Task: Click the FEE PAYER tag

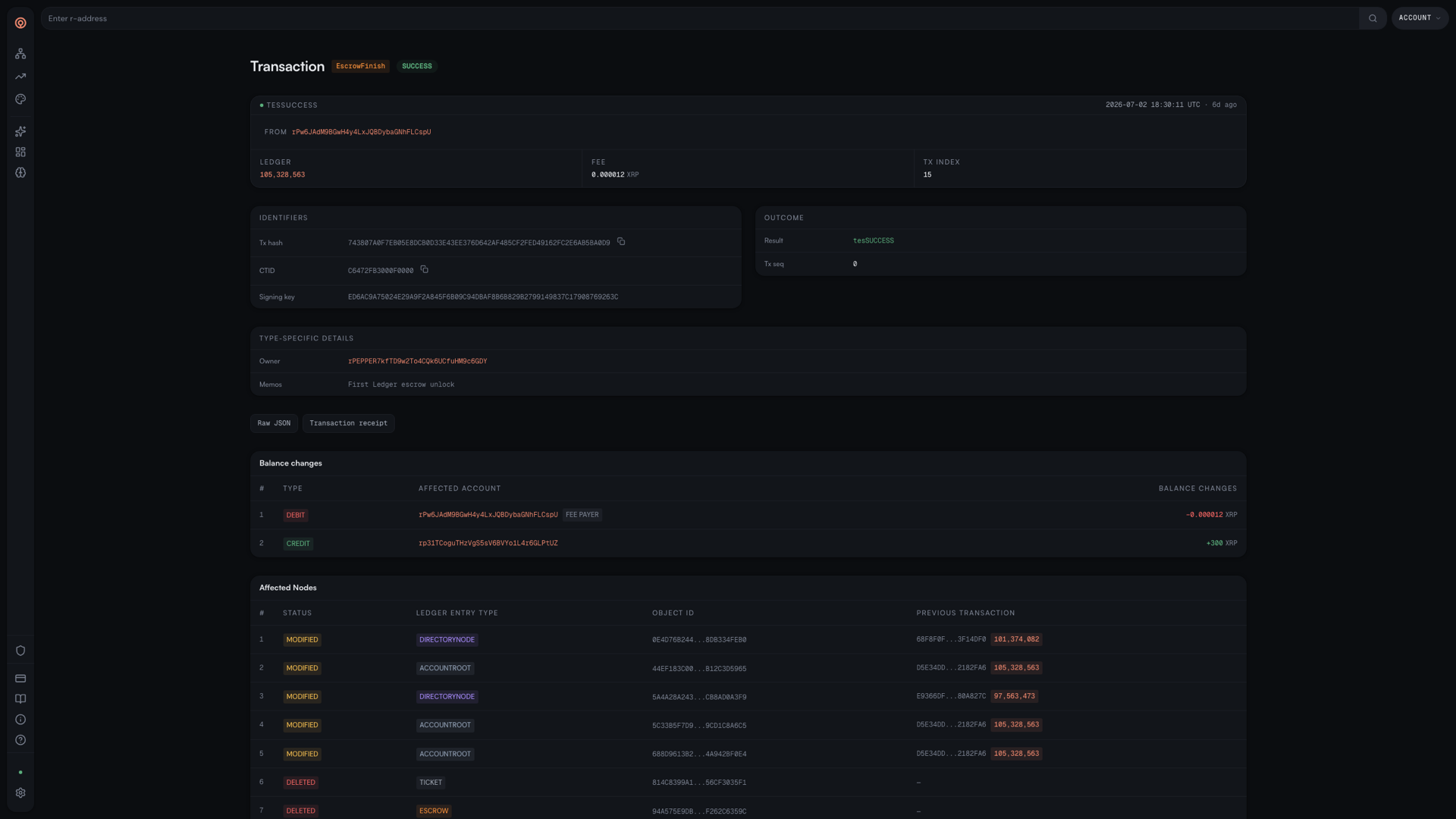Action: [582, 515]
